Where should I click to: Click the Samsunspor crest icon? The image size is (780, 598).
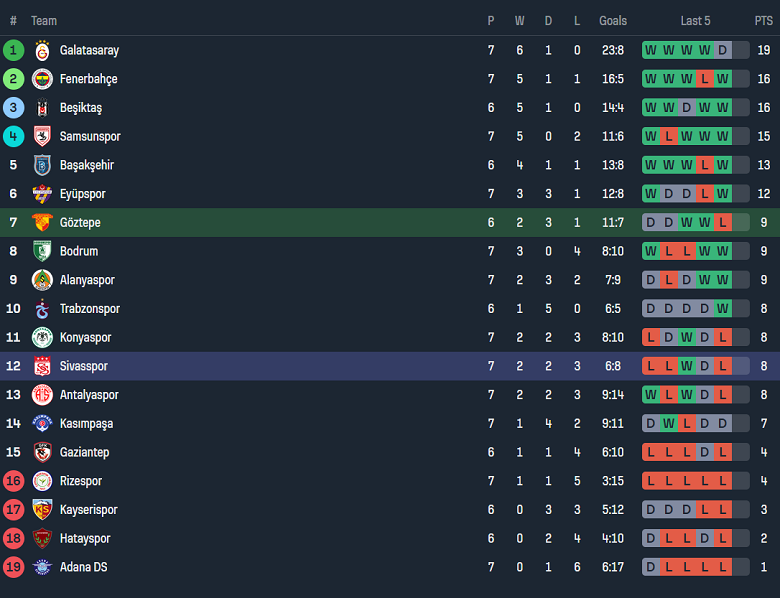tap(42, 136)
